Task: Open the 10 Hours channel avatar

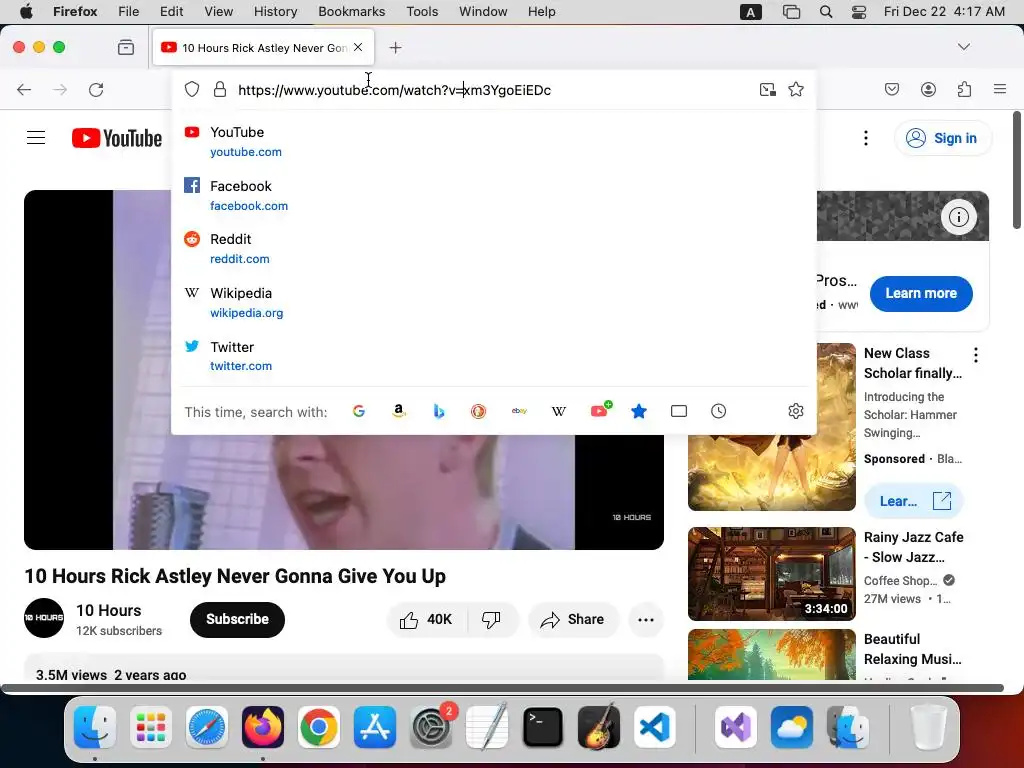Action: tap(44, 618)
